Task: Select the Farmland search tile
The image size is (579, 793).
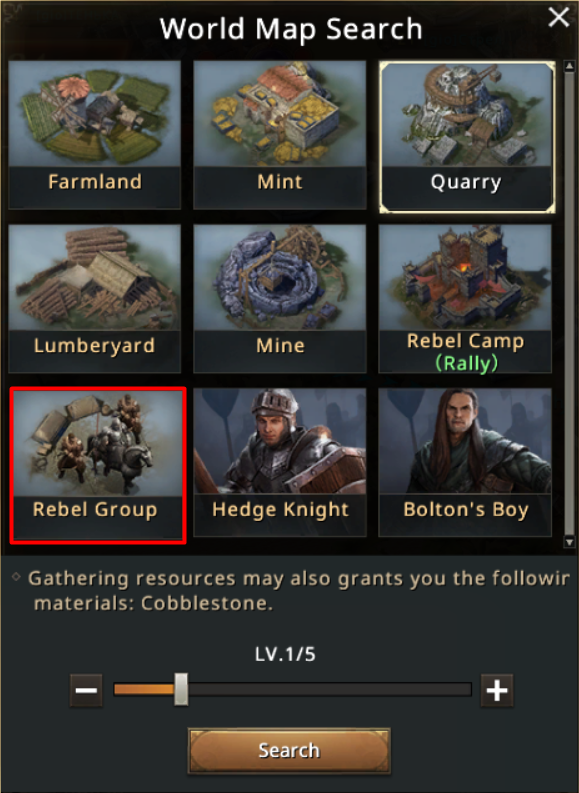Action: [x=95, y=135]
